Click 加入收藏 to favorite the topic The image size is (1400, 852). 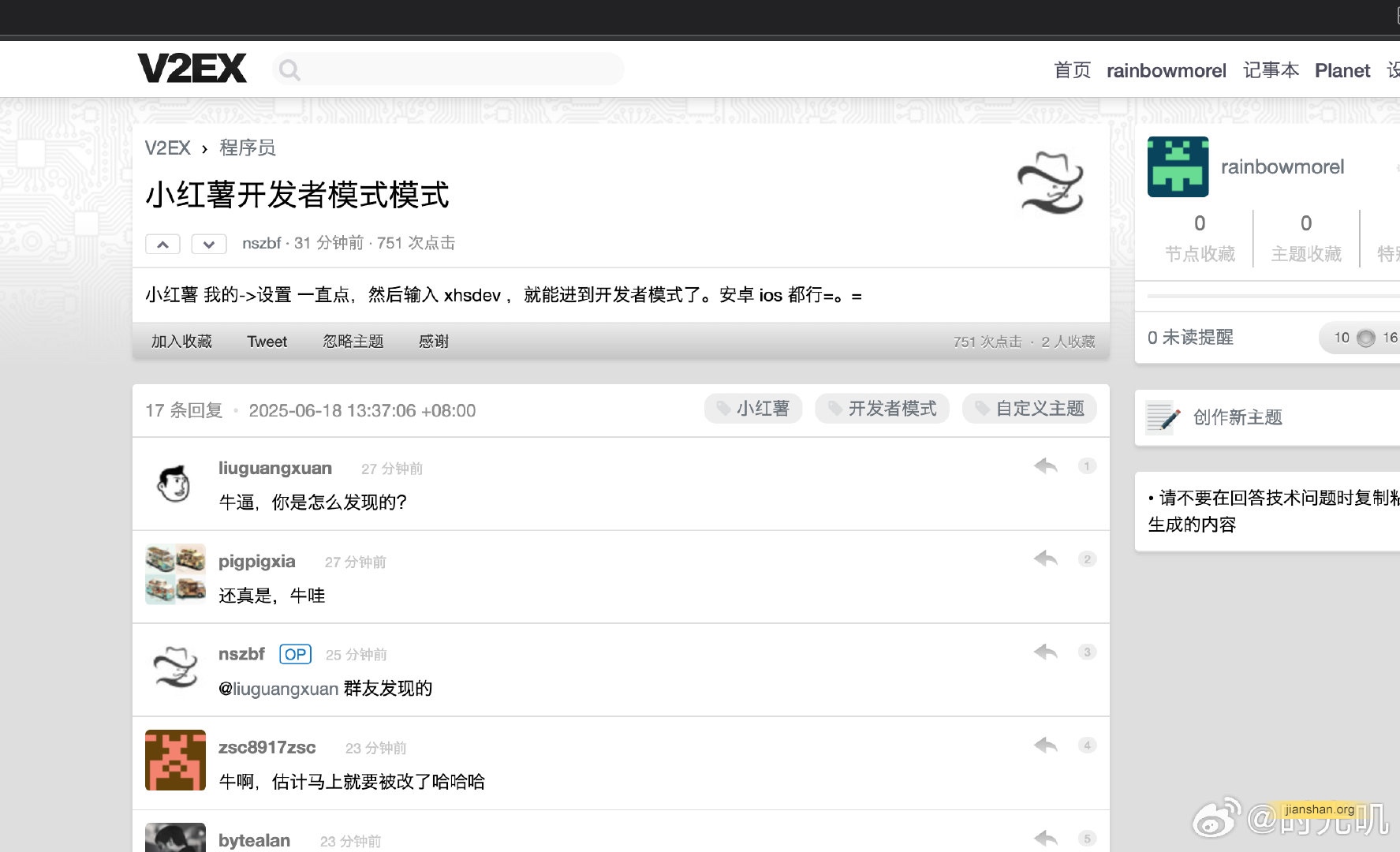click(x=181, y=342)
